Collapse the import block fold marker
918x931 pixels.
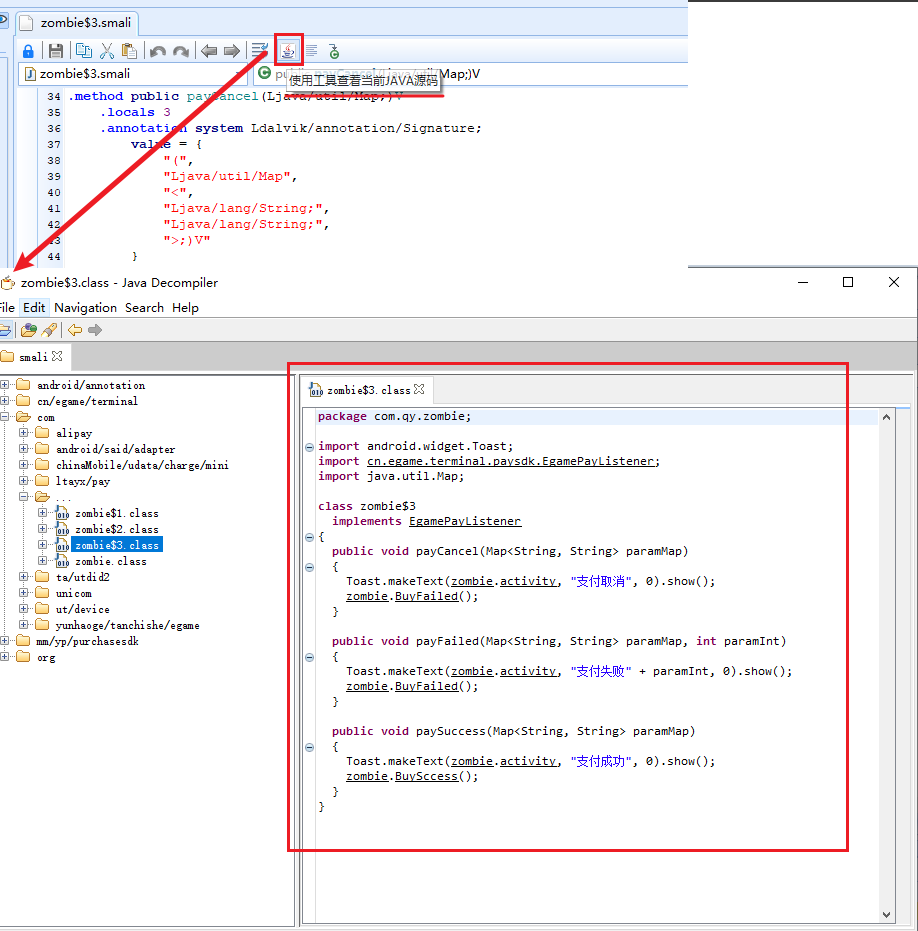pyautogui.click(x=309, y=447)
